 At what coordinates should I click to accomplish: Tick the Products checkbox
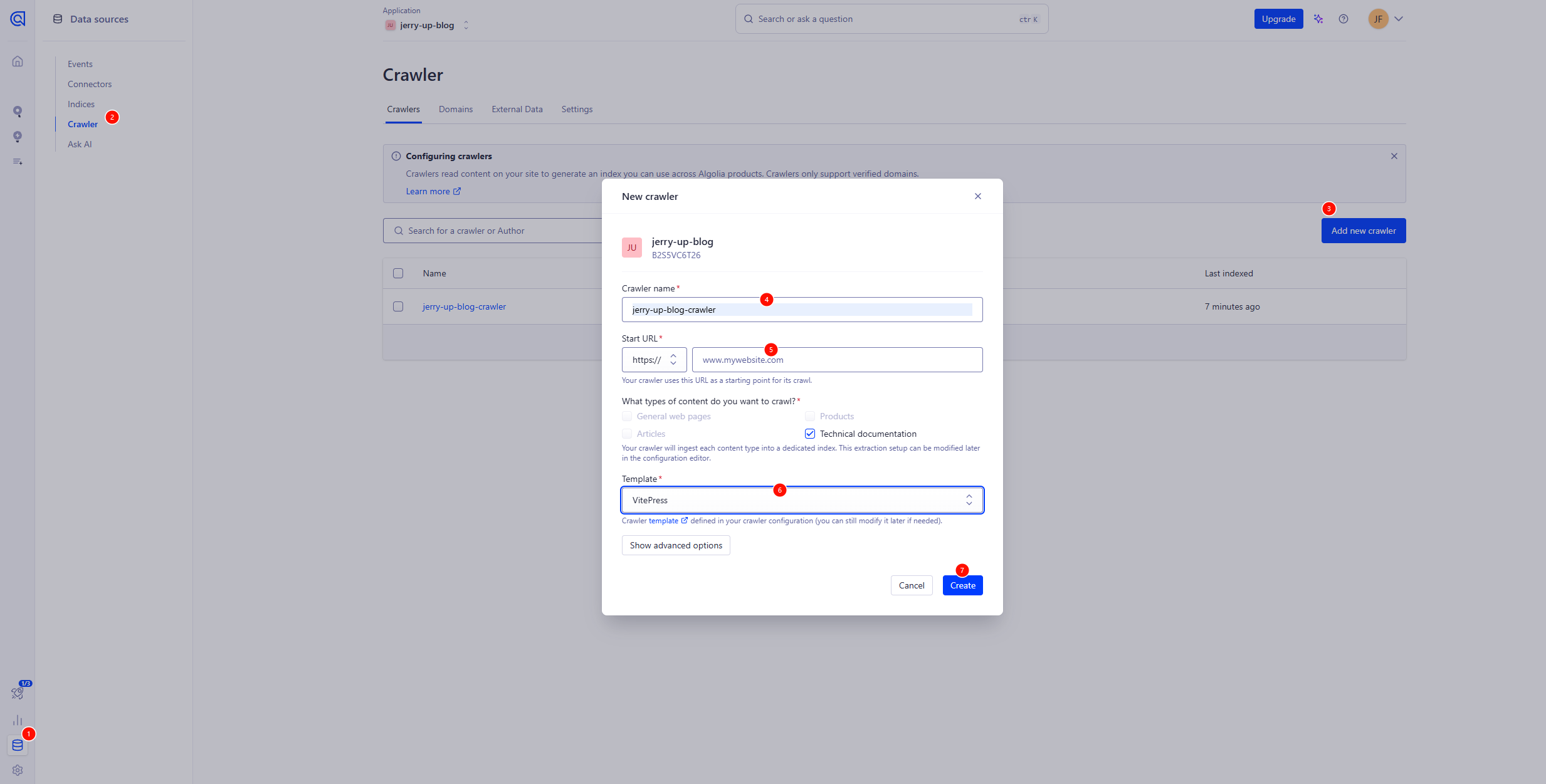(810, 416)
